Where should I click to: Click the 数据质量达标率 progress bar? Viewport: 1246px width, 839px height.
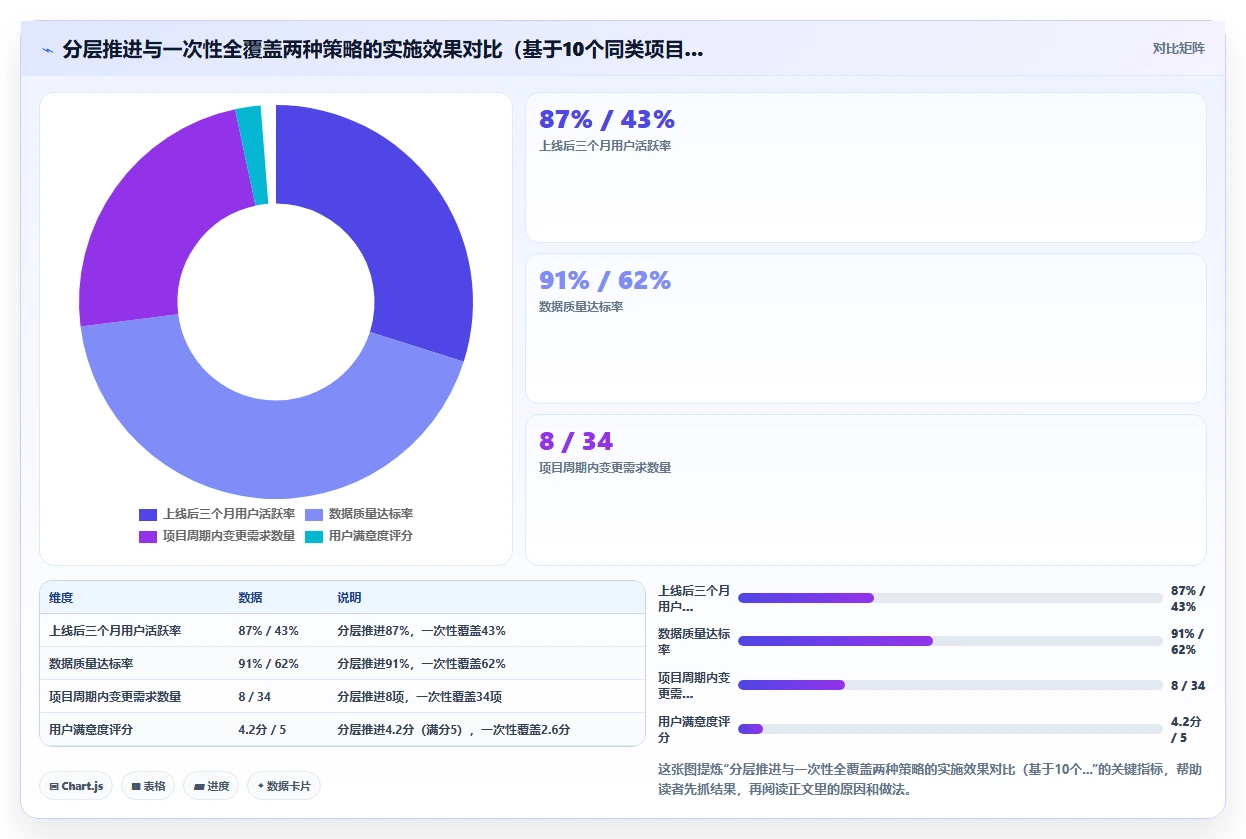(950, 641)
